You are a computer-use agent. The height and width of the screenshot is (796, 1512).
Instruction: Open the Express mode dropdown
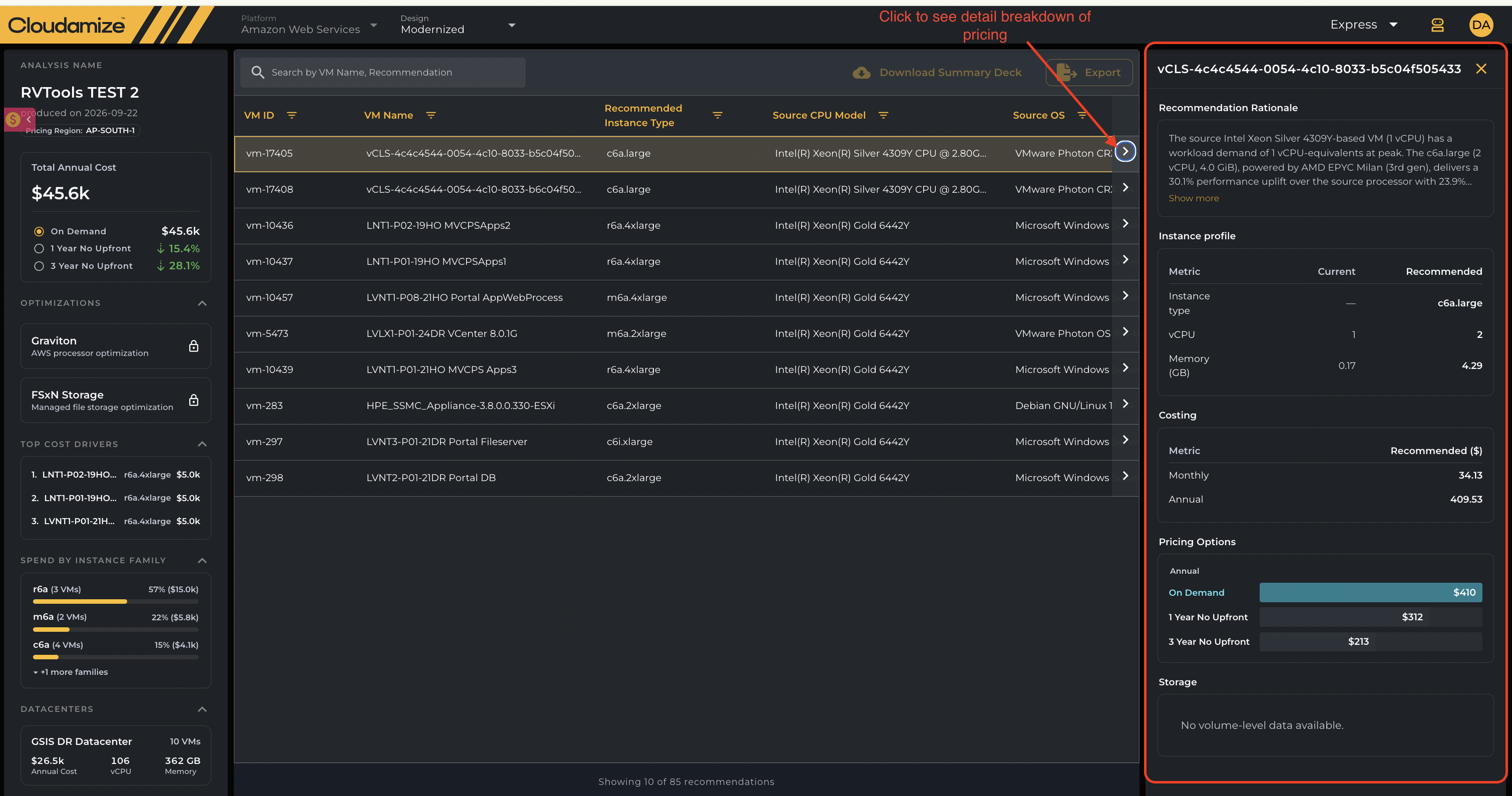(1363, 25)
